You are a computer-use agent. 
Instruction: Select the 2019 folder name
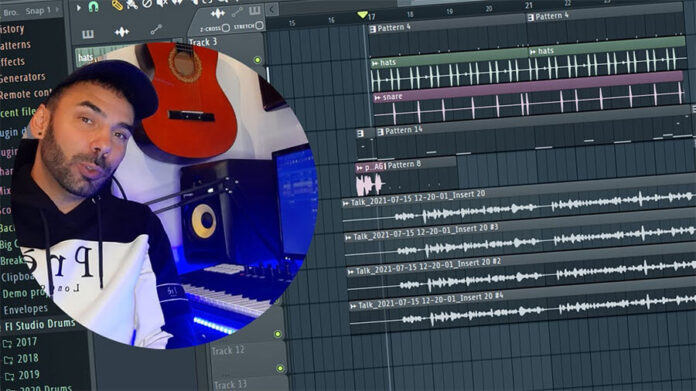(29, 375)
